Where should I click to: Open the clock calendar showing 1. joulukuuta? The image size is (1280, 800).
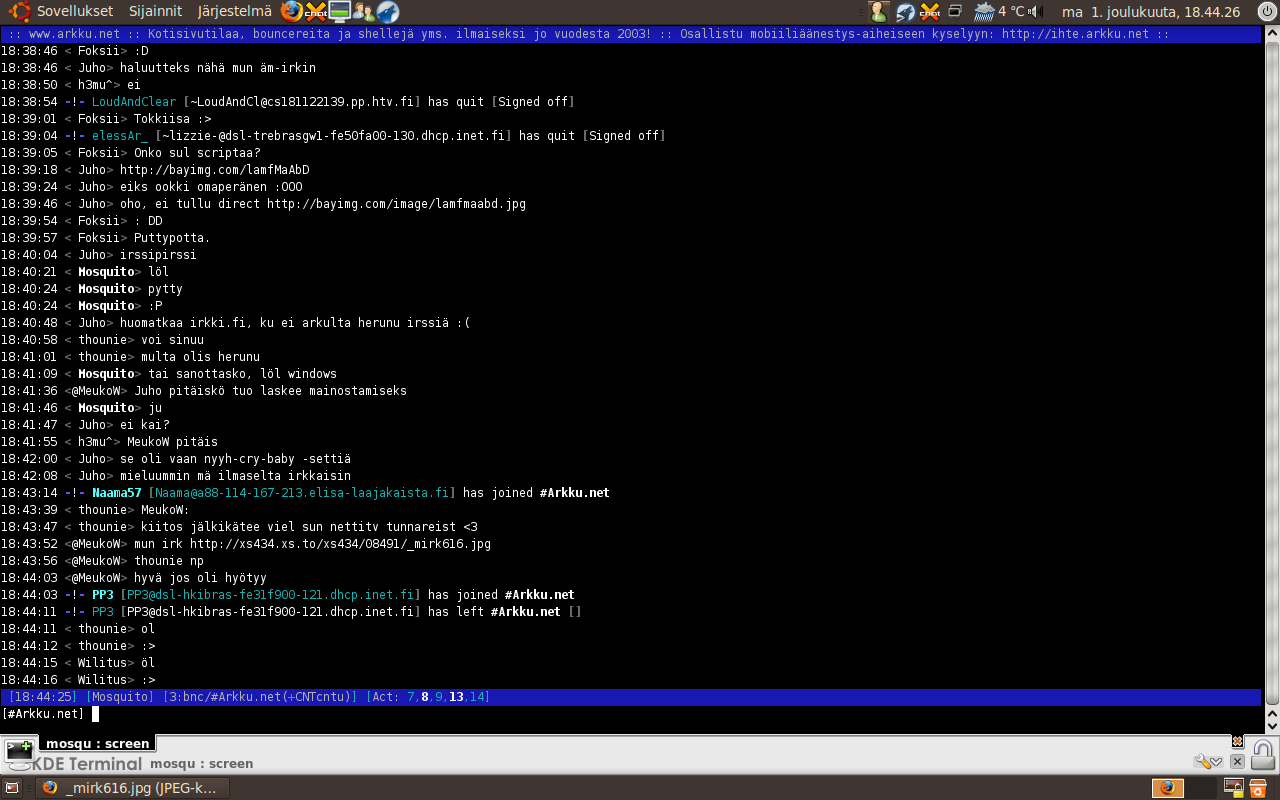pos(1150,12)
